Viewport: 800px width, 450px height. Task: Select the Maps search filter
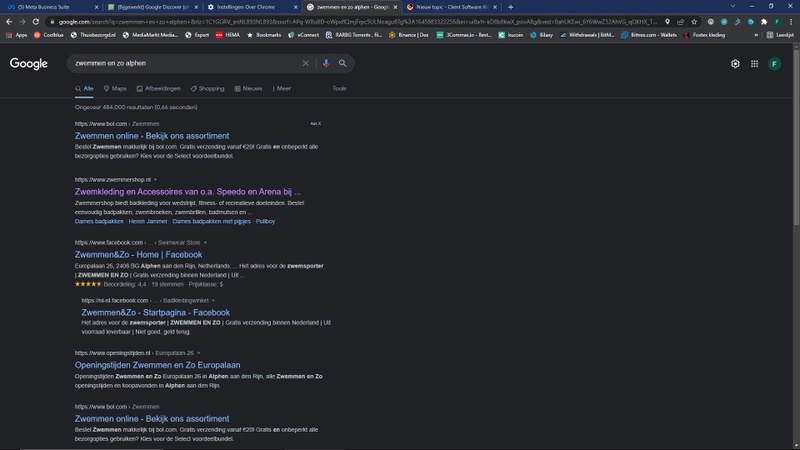click(x=115, y=89)
